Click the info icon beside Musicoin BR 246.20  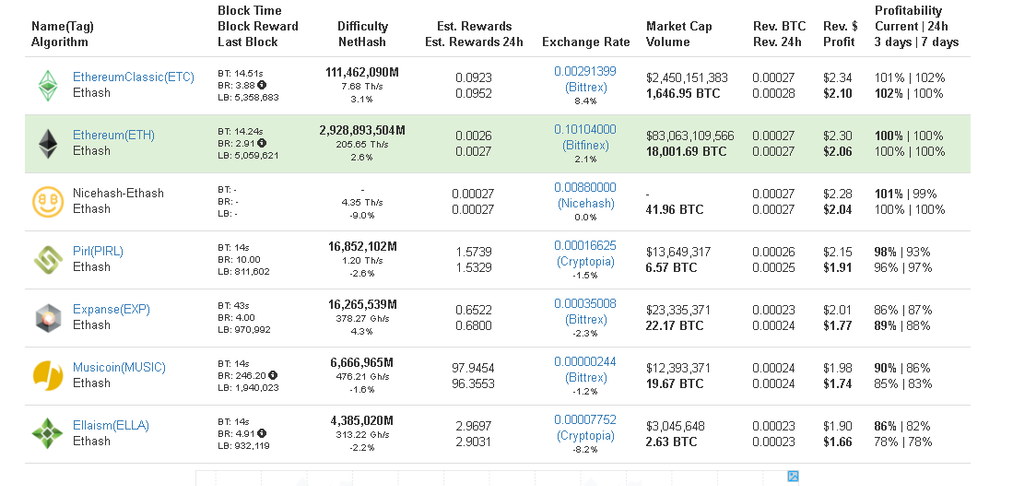click(272, 376)
